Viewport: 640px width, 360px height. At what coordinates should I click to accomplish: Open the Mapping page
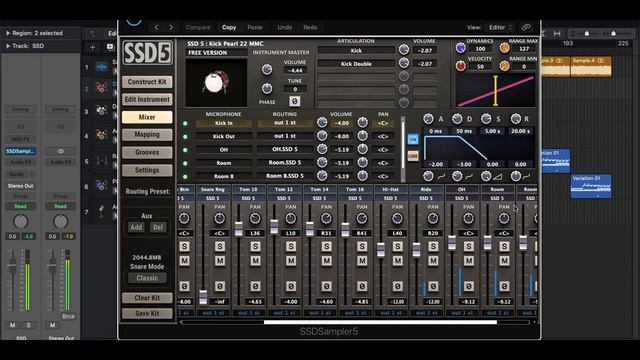(x=147, y=135)
